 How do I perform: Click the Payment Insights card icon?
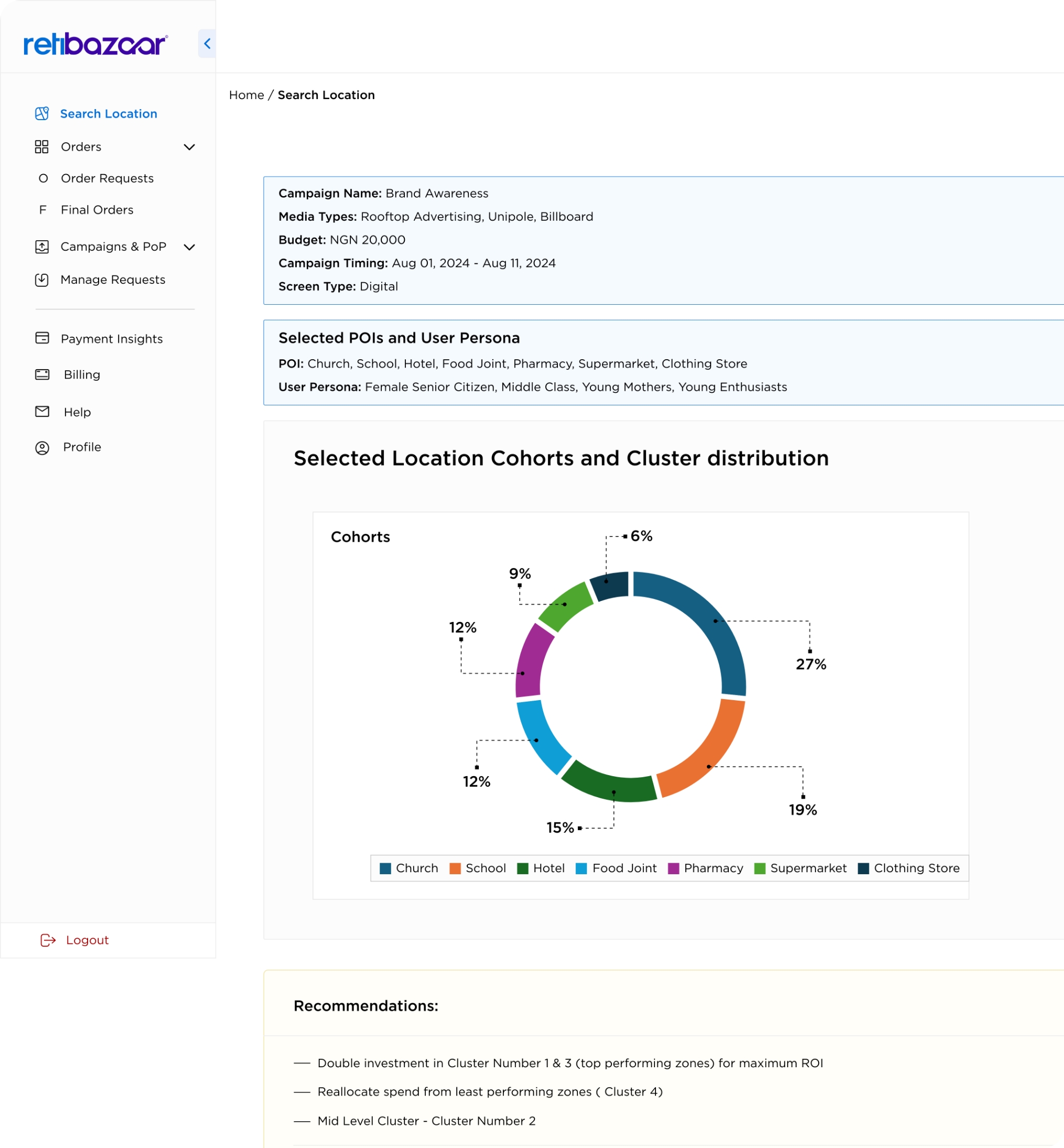click(42, 338)
